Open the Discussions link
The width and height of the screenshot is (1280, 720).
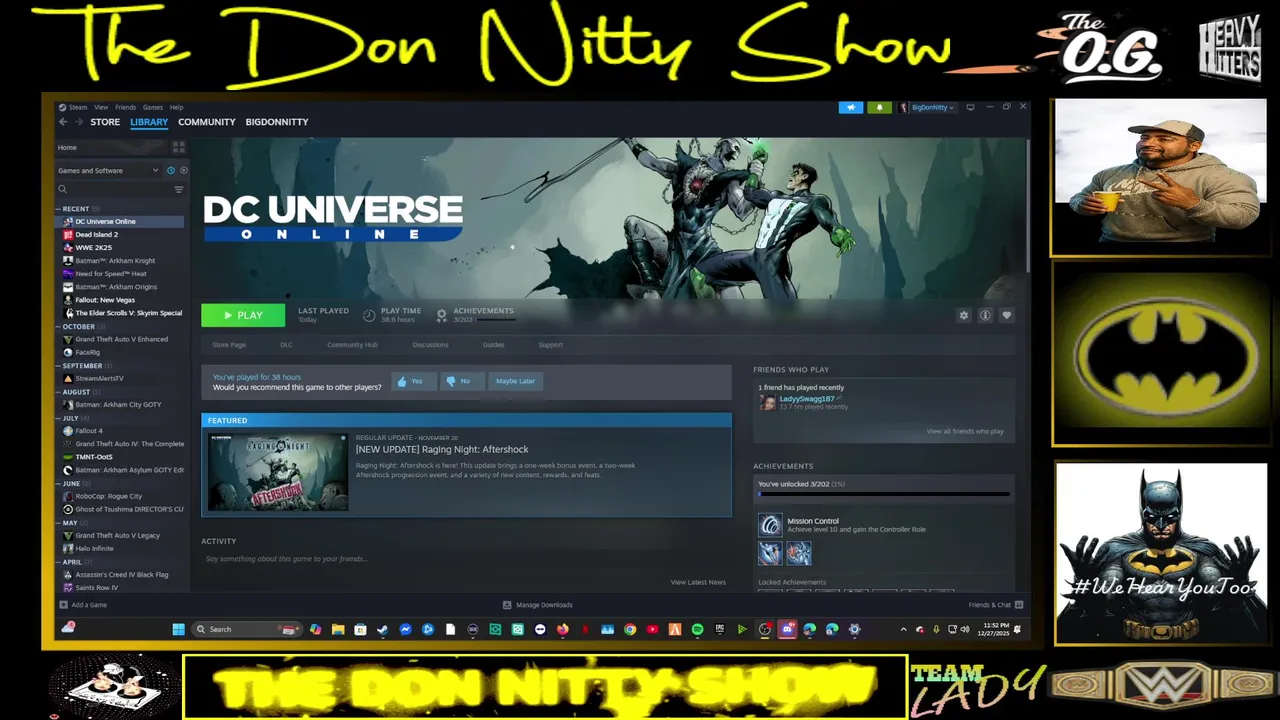(430, 345)
